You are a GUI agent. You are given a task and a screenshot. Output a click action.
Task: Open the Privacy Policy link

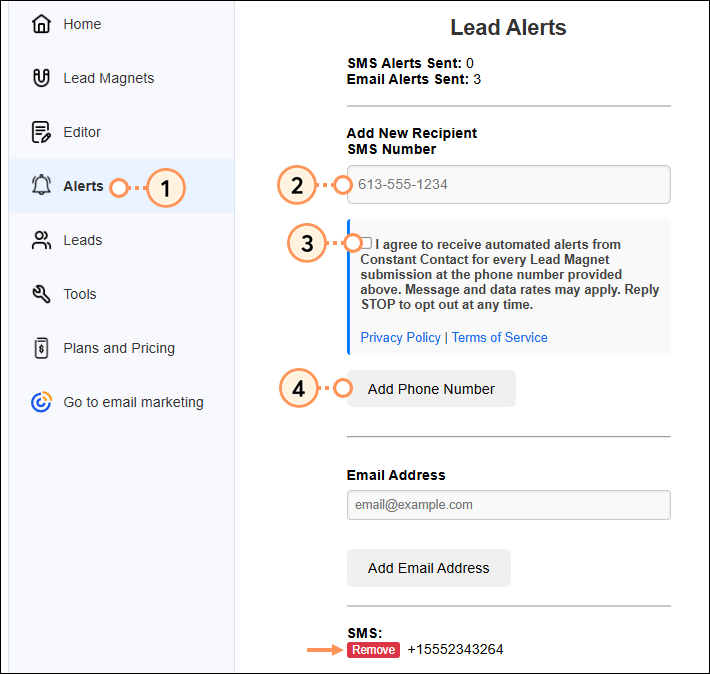coord(400,338)
